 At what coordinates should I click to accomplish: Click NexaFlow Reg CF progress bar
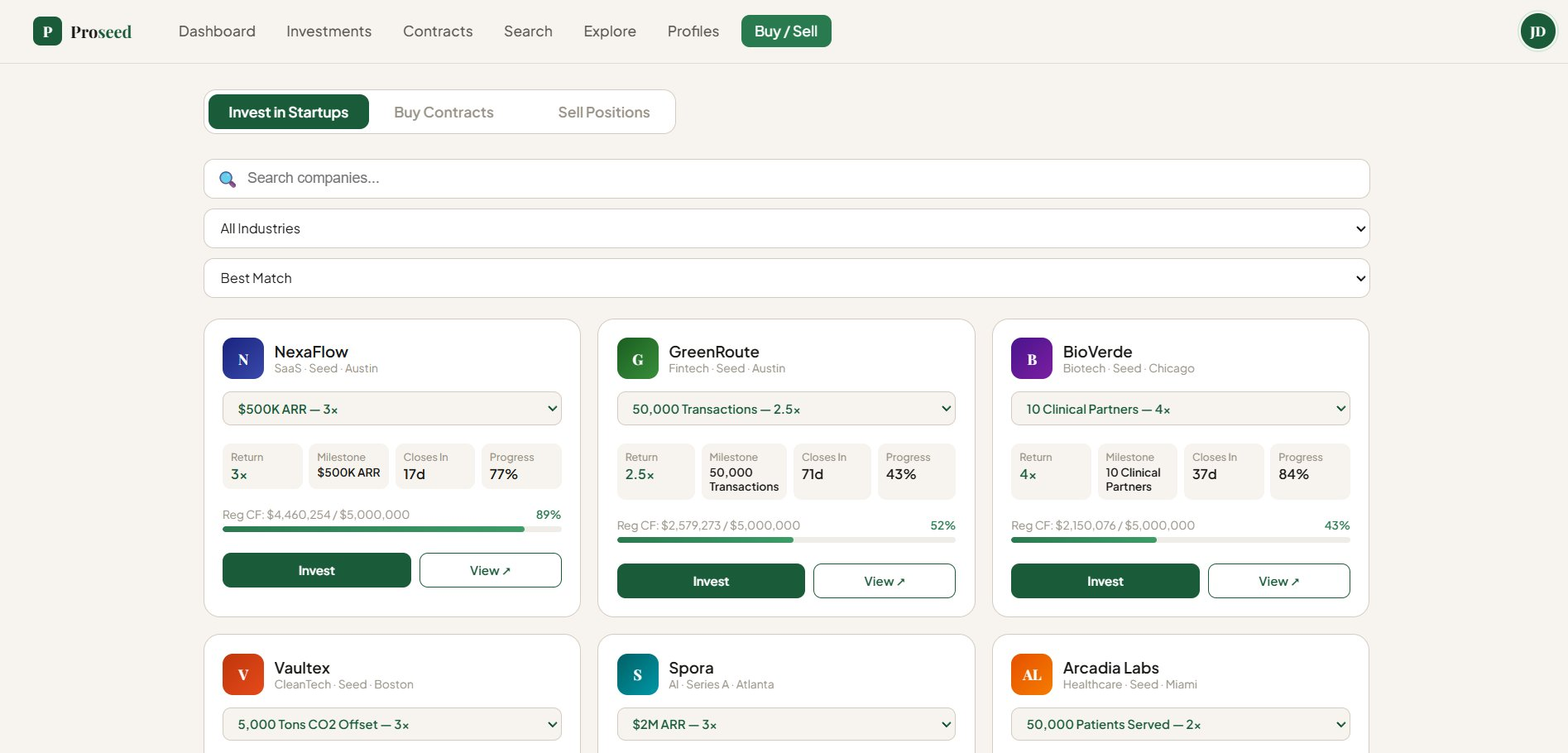click(392, 529)
